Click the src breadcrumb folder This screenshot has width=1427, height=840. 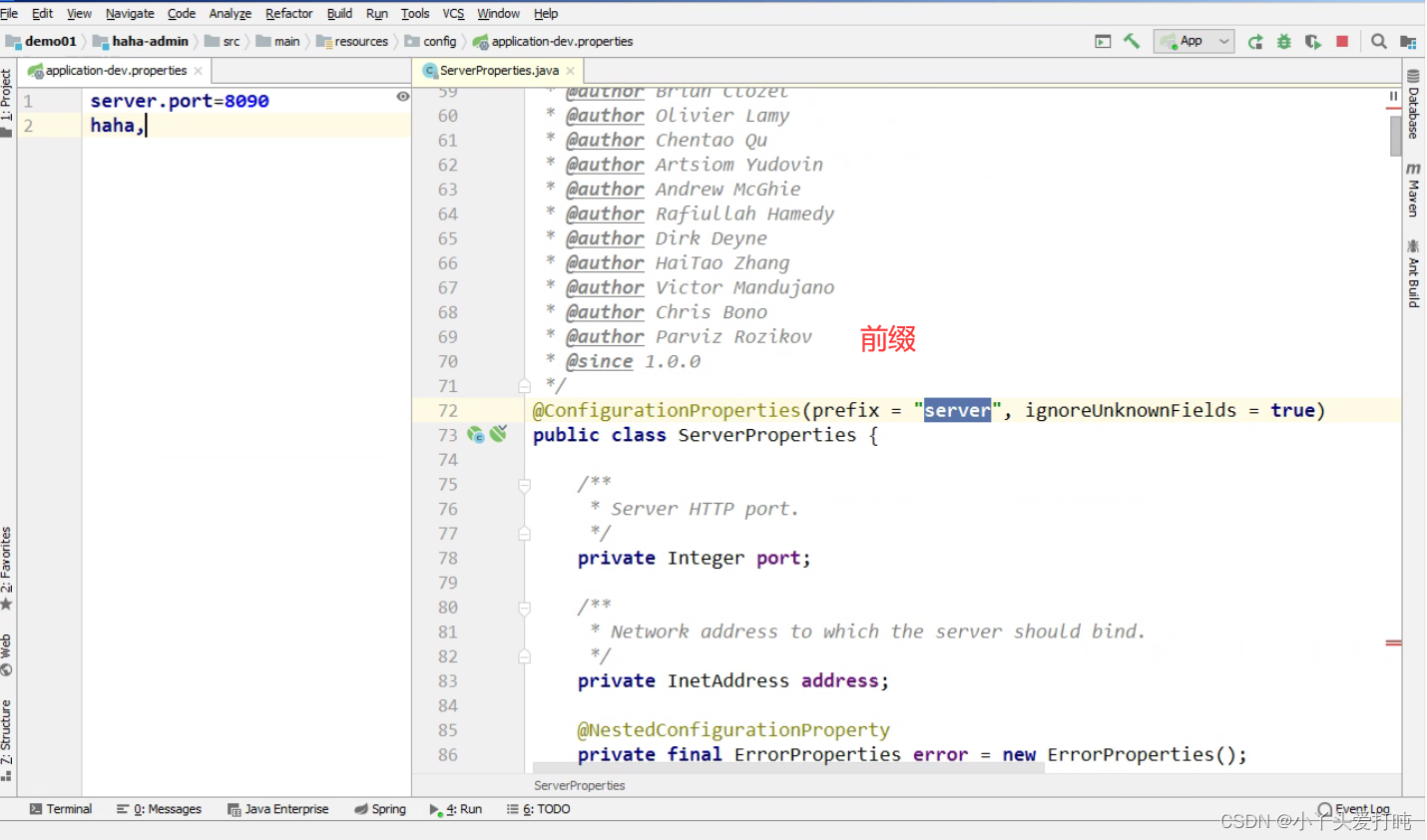coord(223,41)
